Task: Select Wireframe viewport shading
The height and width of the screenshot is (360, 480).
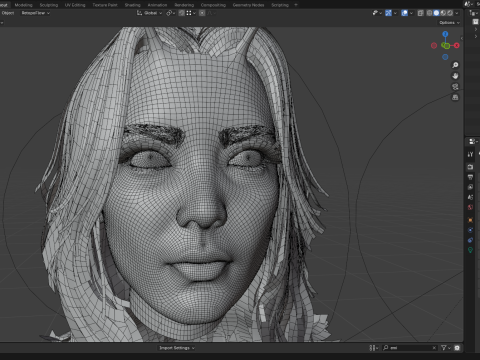Action: click(429, 13)
